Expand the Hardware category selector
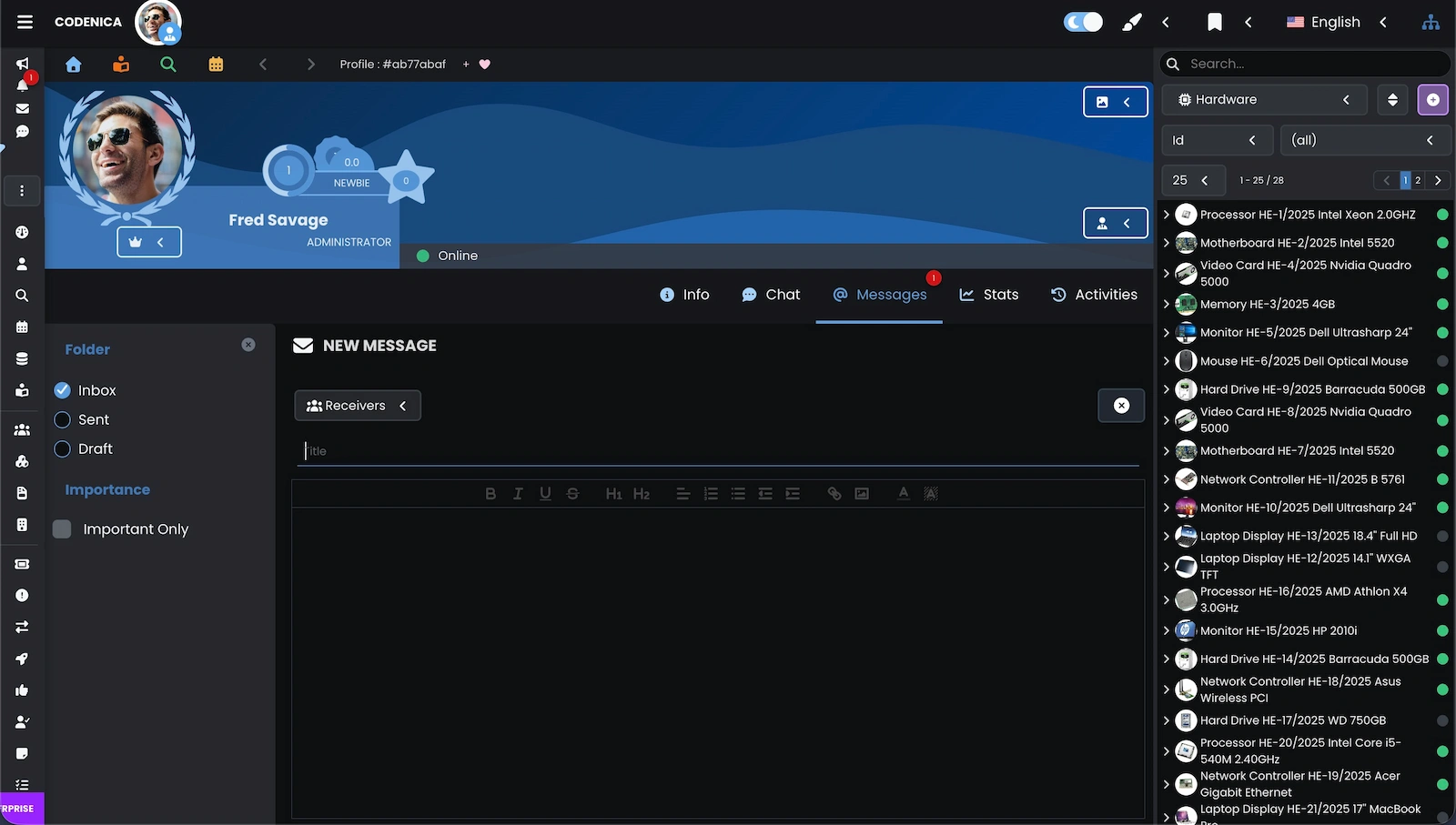 pos(1347,99)
